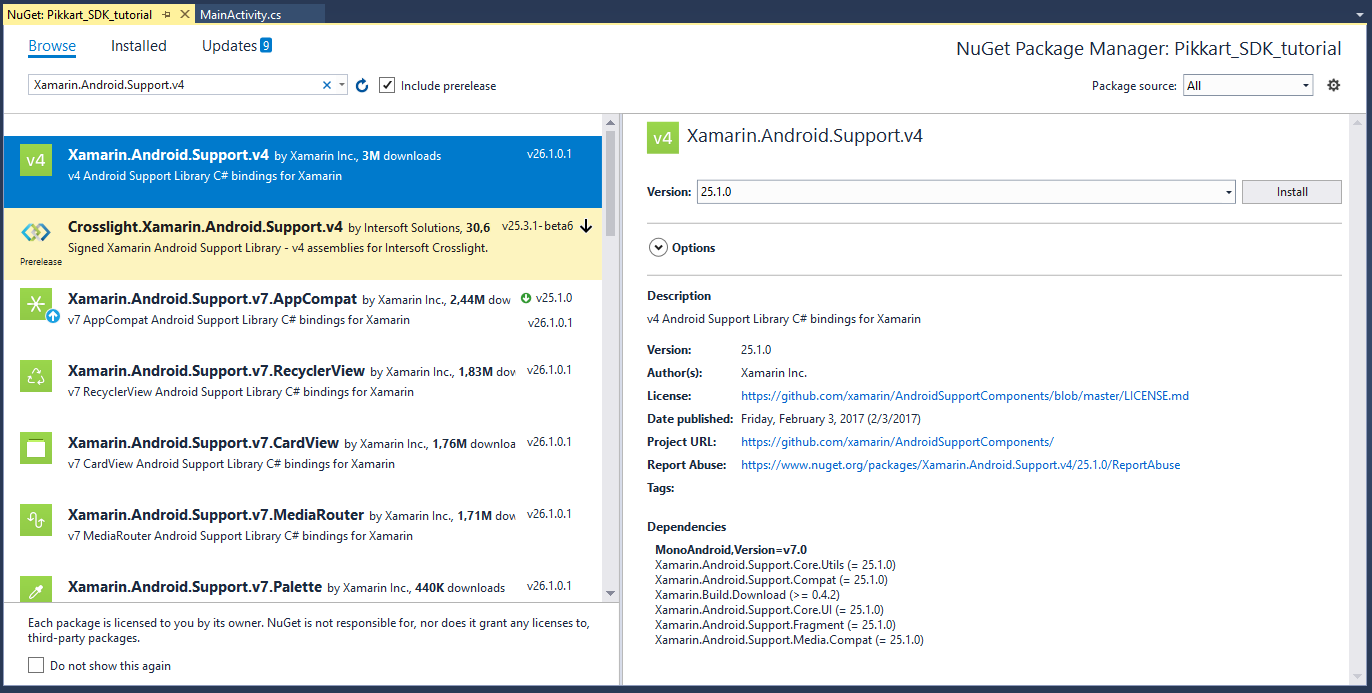The height and width of the screenshot is (693, 1372).
Task: Select Xamarin.Android.Support.v7.Palette package row
Action: click(303, 586)
